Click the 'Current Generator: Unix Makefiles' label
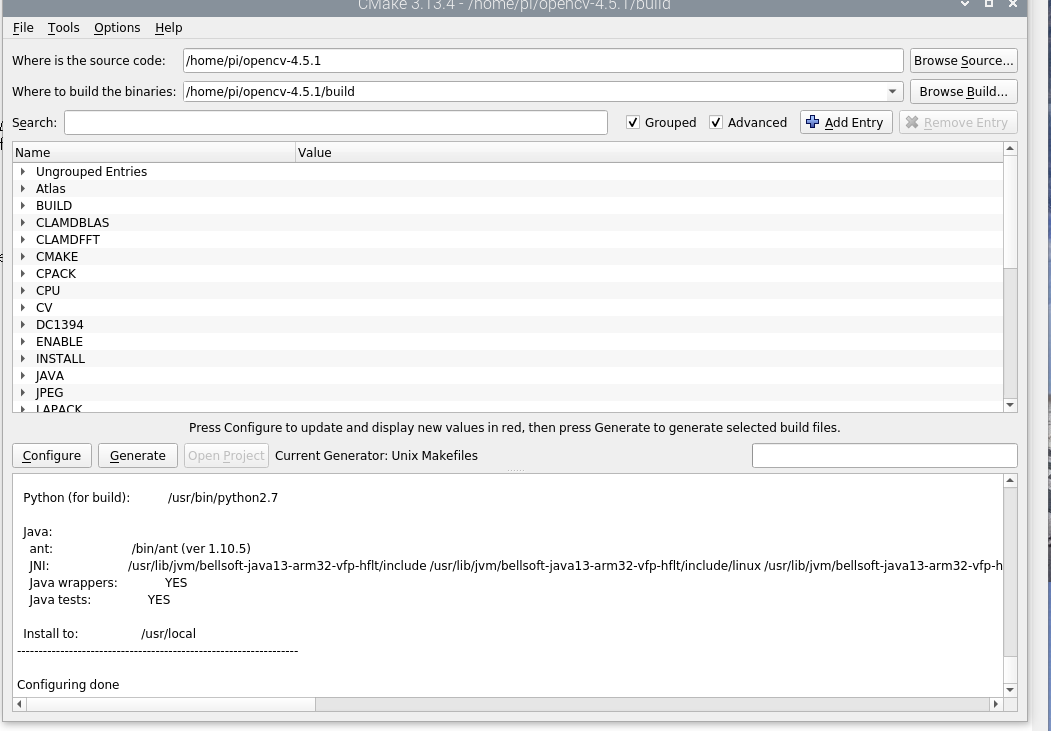This screenshot has height=731, width=1051. pos(376,456)
